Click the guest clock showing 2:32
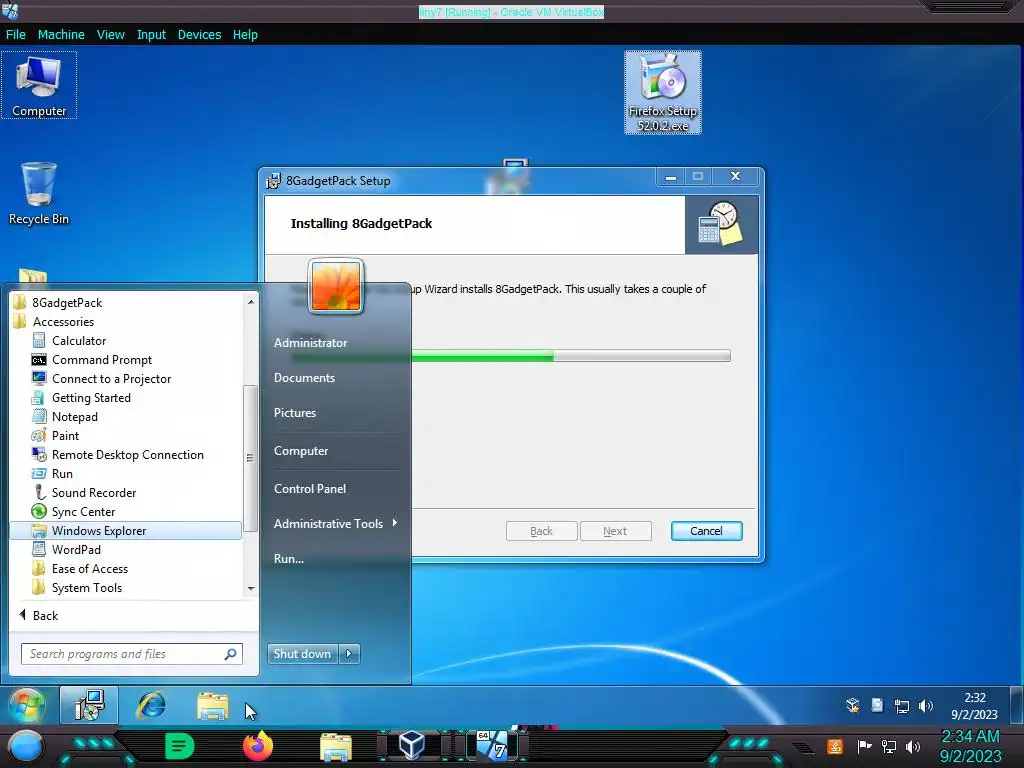The height and width of the screenshot is (768, 1024). click(974, 697)
